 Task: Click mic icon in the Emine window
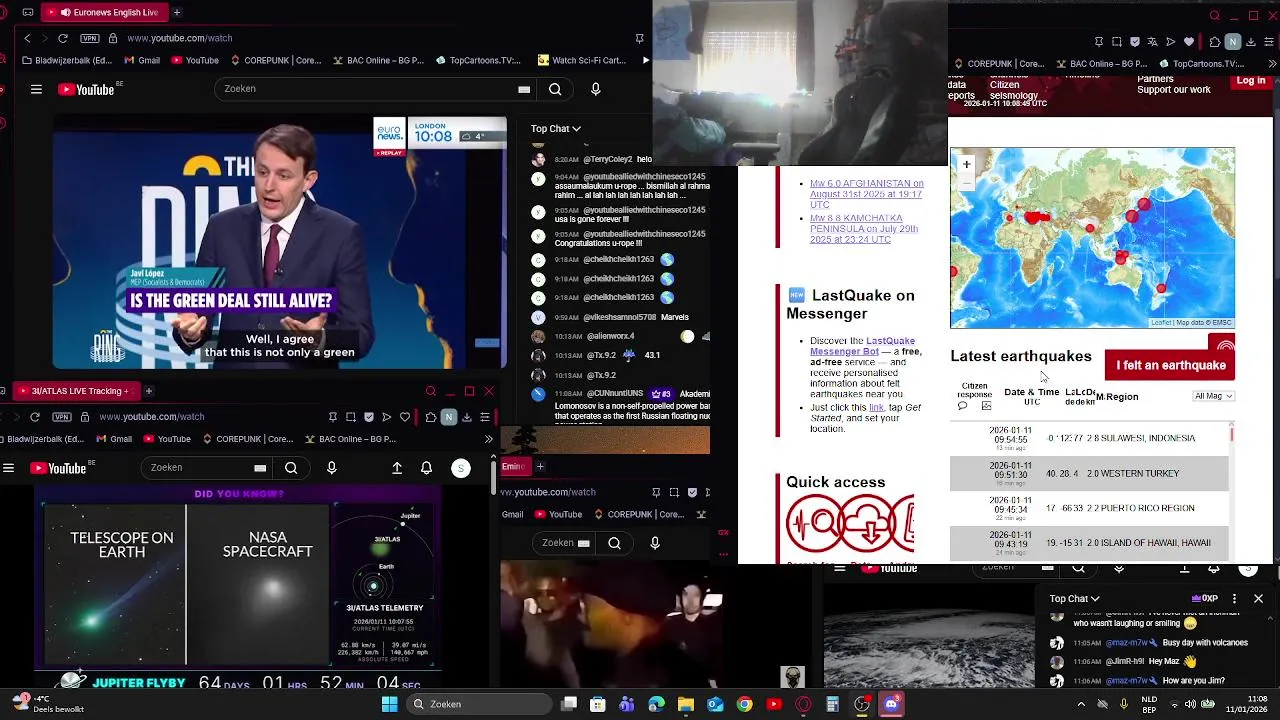pyautogui.click(x=655, y=543)
